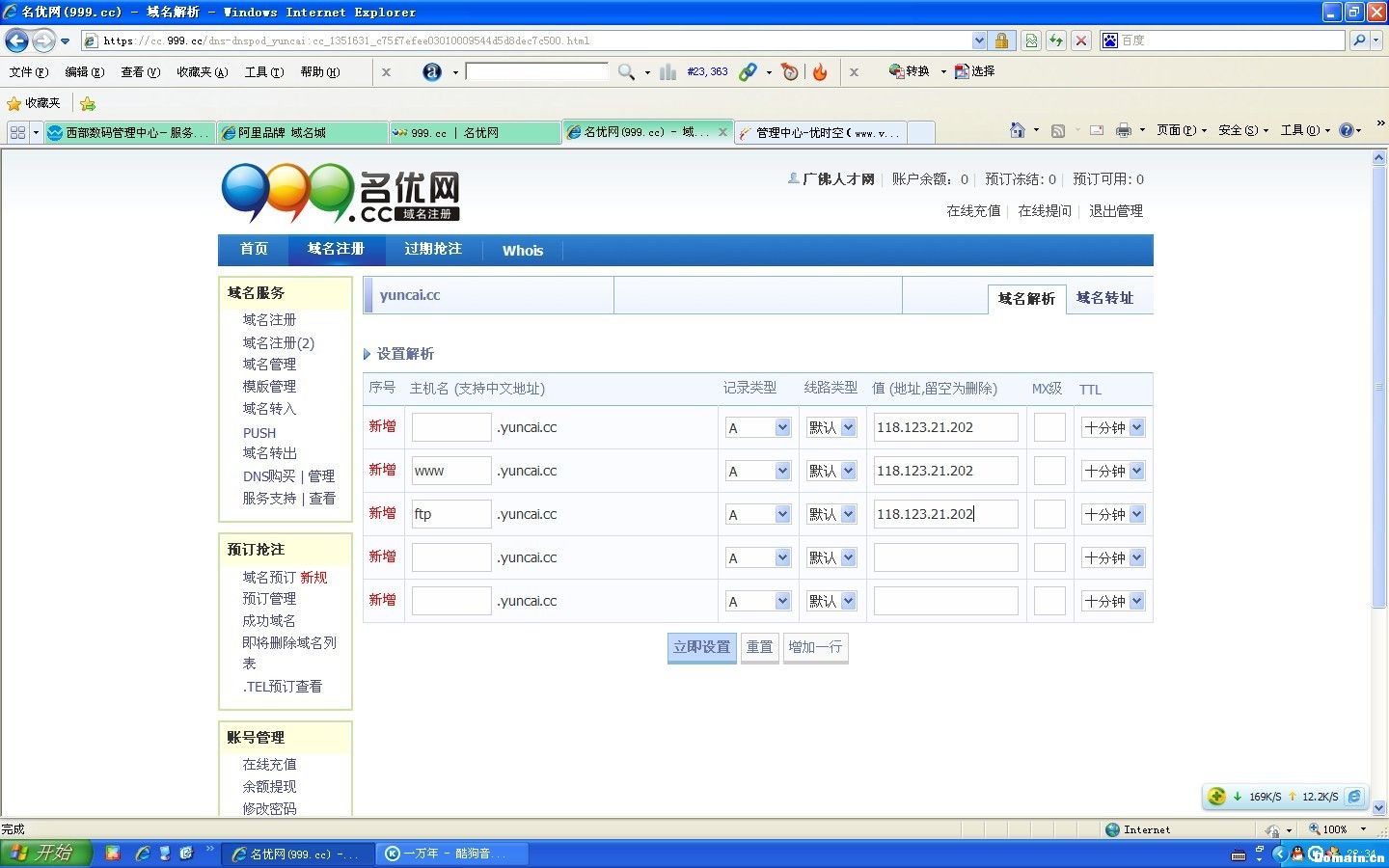Click the browser Forward arrow button
The height and width of the screenshot is (868, 1389).
[43, 41]
